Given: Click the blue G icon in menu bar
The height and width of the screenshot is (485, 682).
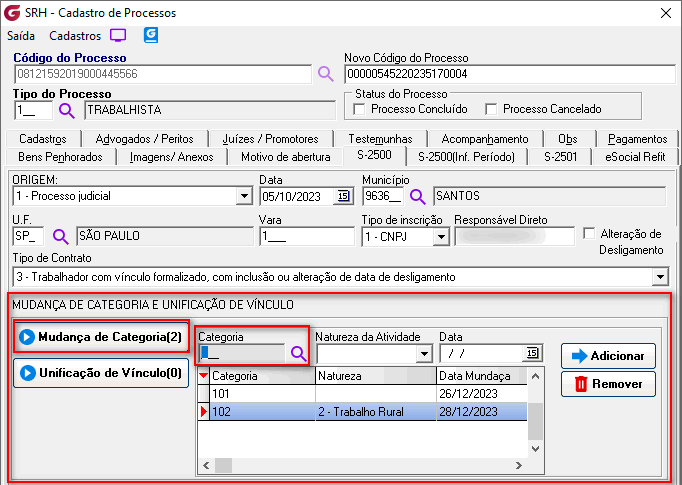Looking at the screenshot, I should click(151, 35).
